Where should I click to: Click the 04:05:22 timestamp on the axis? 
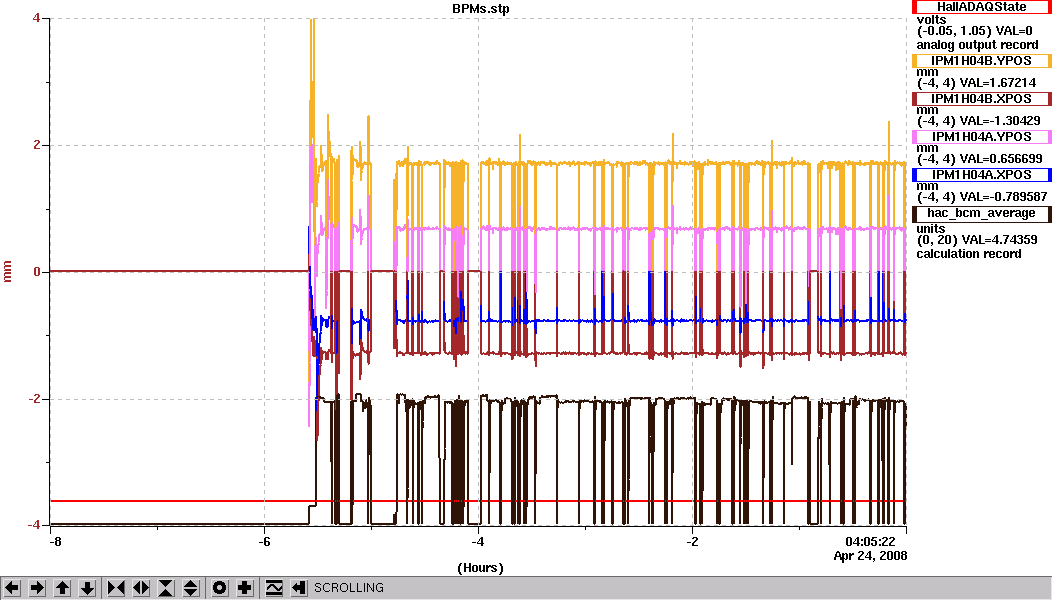click(870, 542)
